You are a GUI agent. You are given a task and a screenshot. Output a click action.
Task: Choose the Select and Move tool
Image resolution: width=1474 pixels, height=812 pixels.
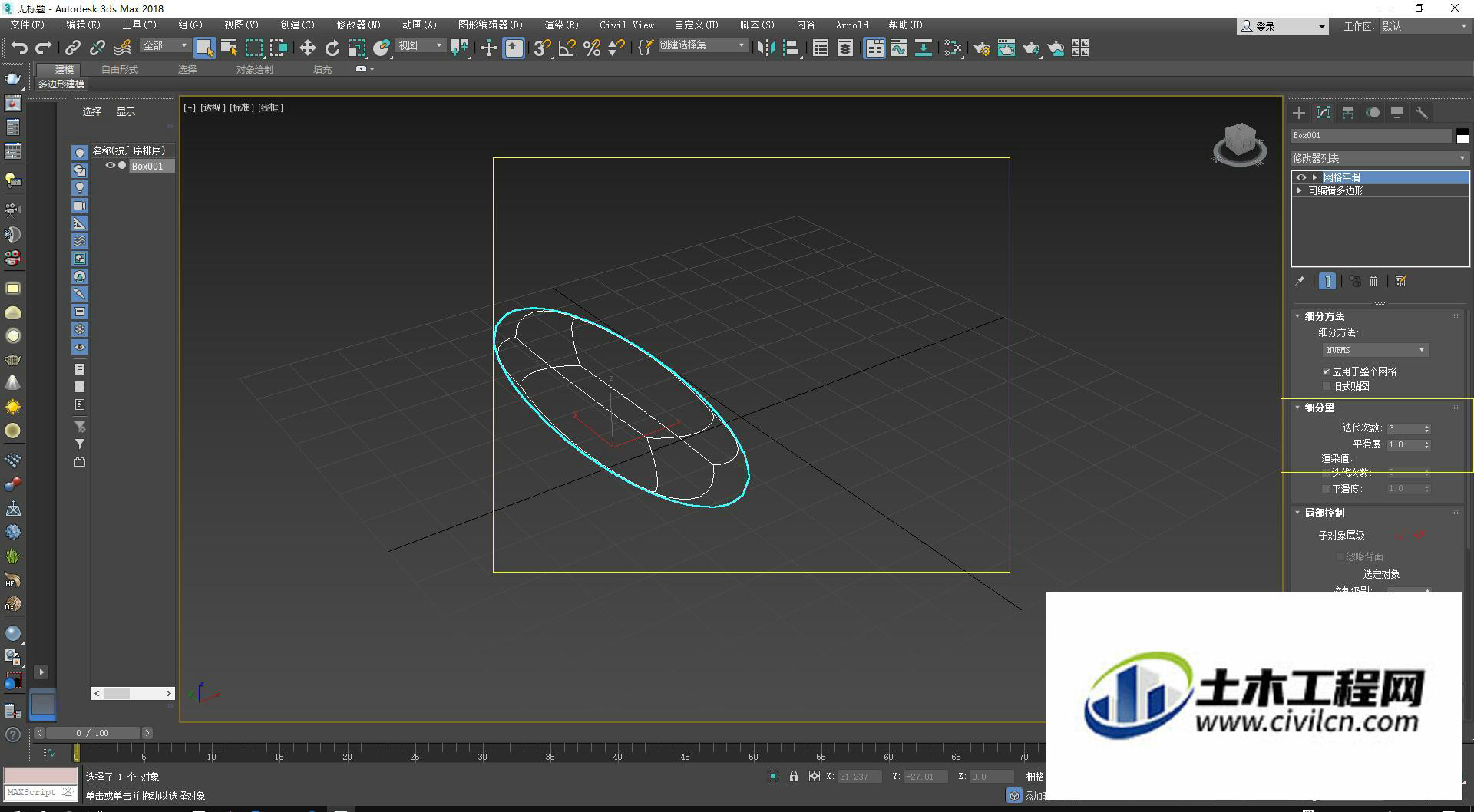tap(307, 48)
